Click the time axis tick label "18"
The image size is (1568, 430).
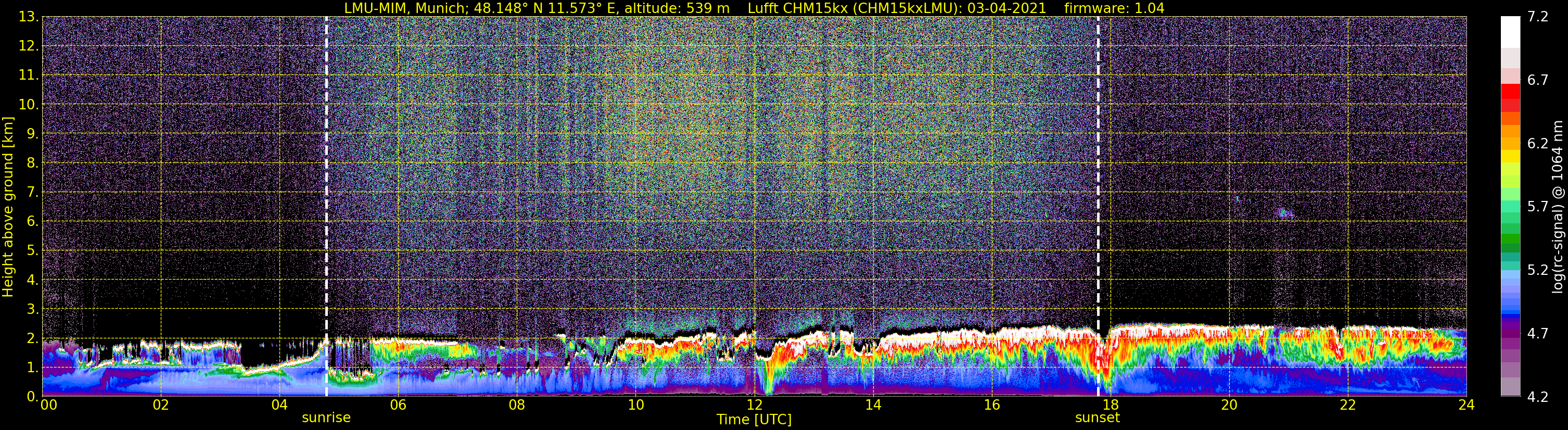pos(1110,405)
